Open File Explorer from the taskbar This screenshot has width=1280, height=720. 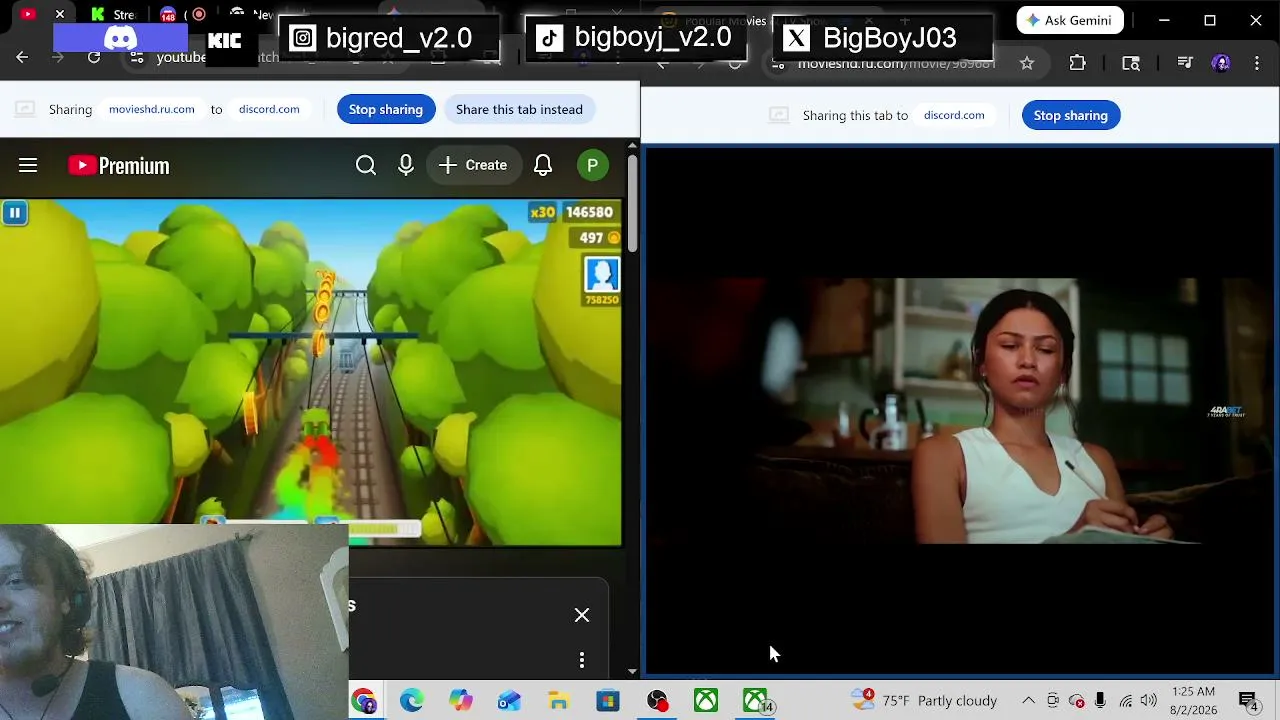(x=559, y=701)
